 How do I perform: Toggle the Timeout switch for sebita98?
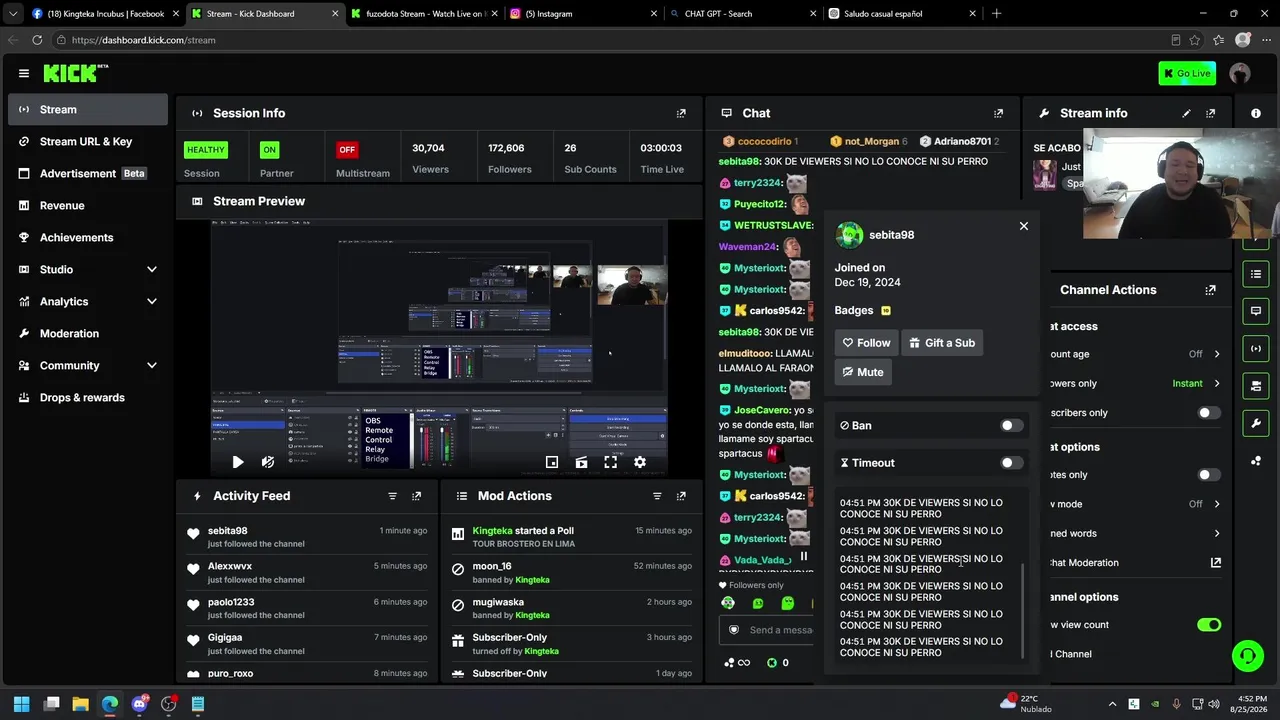point(1011,463)
